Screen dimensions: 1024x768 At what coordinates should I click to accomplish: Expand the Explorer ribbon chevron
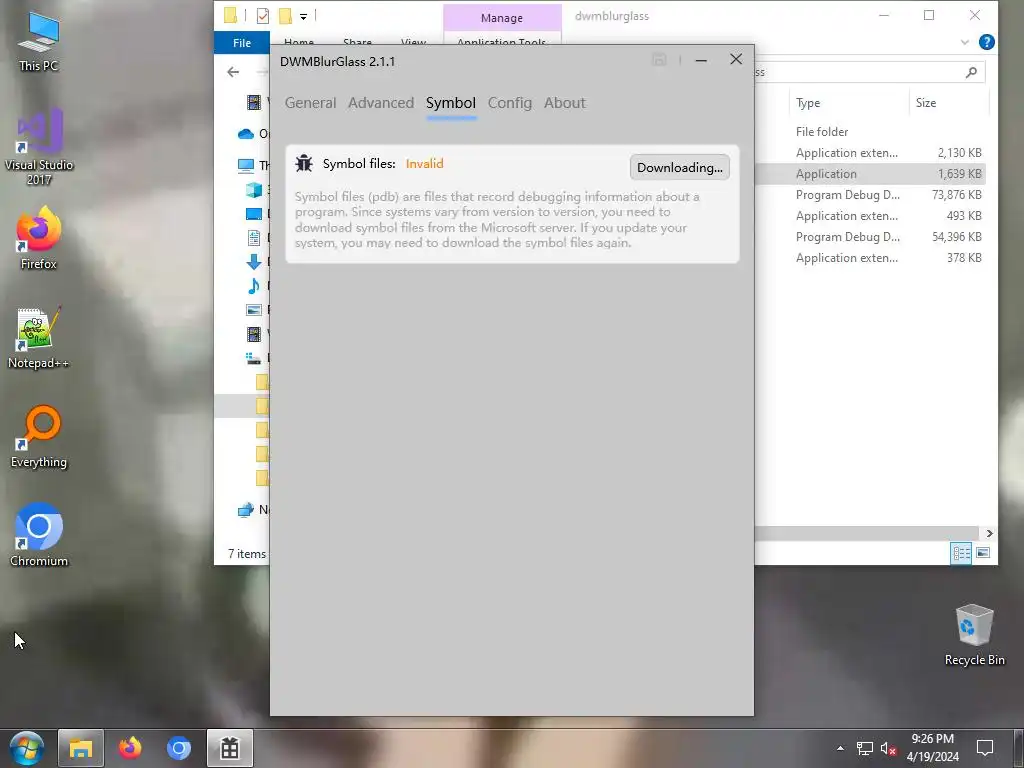coord(965,42)
